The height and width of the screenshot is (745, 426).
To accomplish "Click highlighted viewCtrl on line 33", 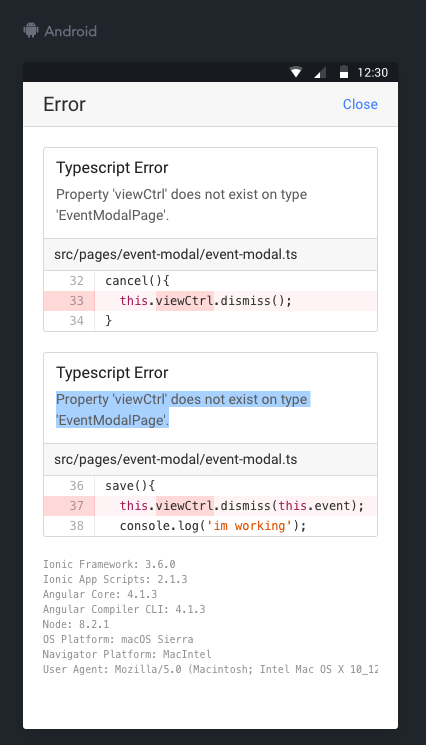I will 185,301.
